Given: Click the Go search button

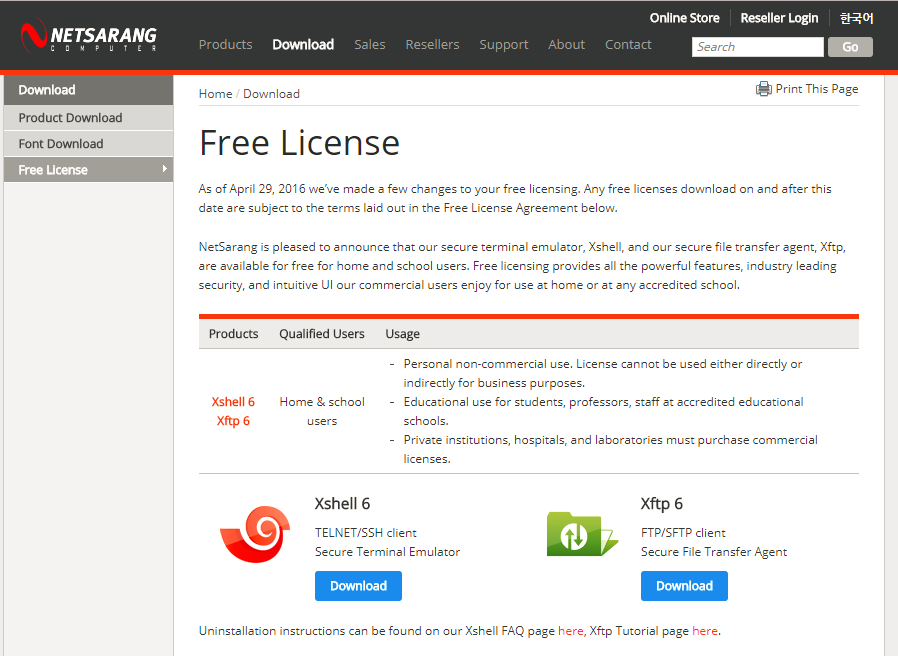Looking at the screenshot, I should 850,47.
